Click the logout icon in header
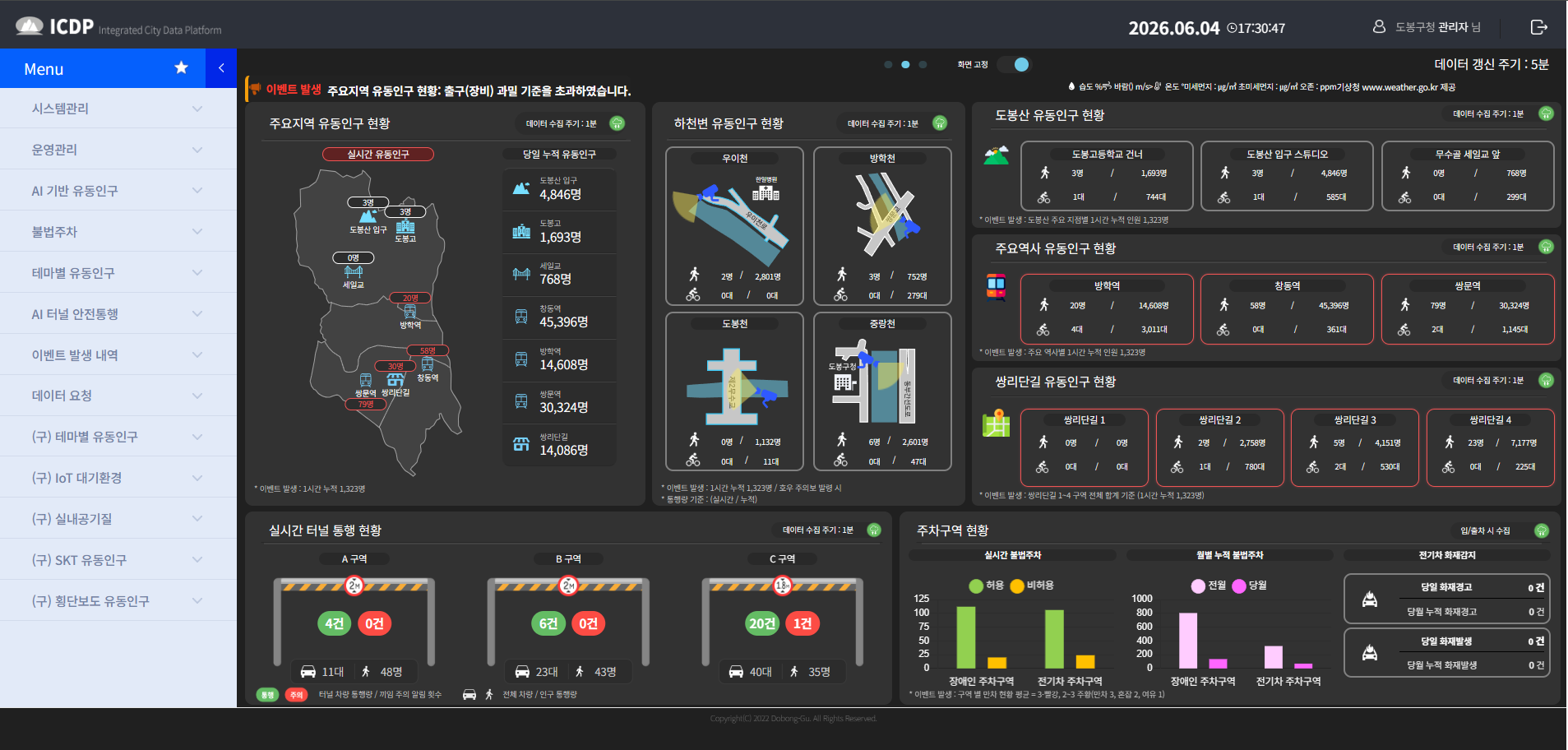This screenshot has height=750, width=1568. point(1538,27)
